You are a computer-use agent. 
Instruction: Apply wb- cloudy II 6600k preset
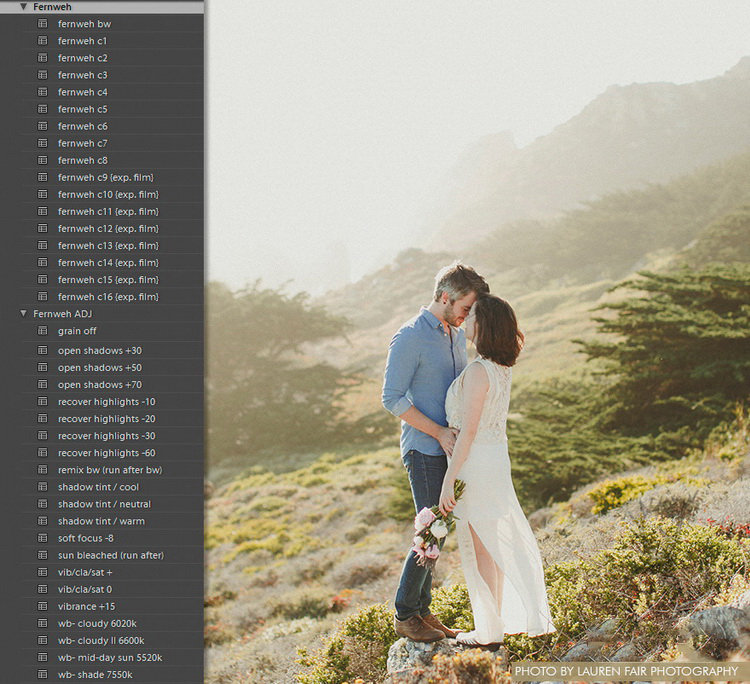(x=101, y=640)
